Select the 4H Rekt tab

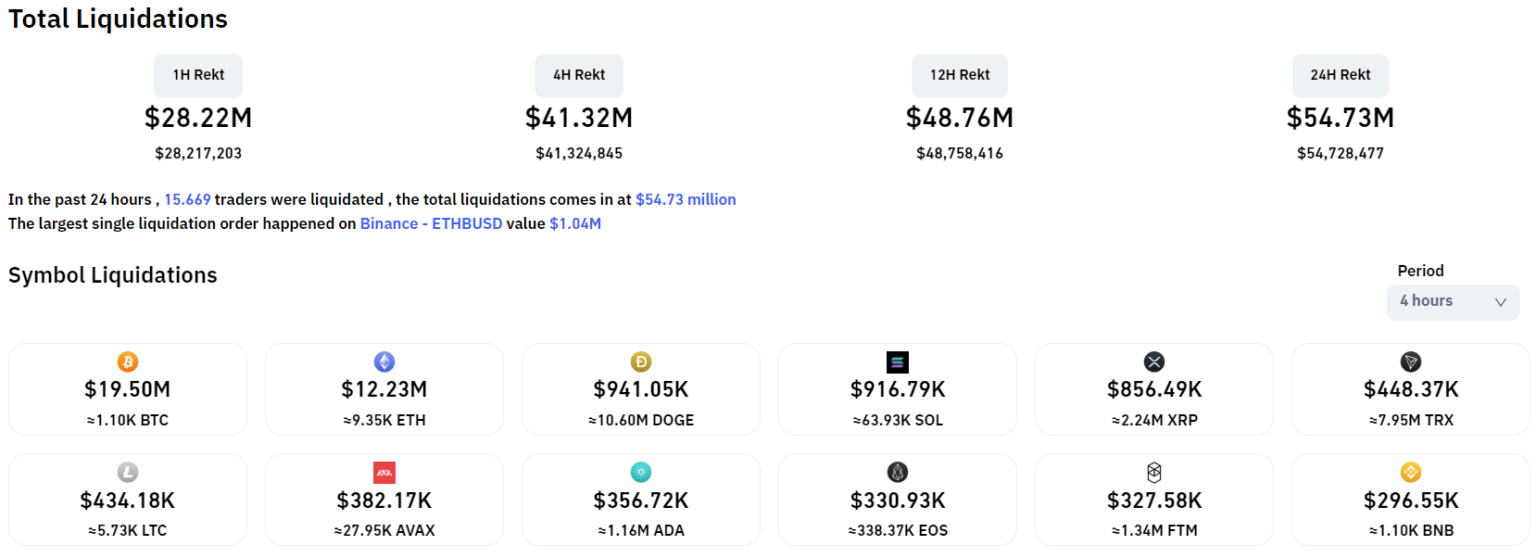[x=579, y=75]
